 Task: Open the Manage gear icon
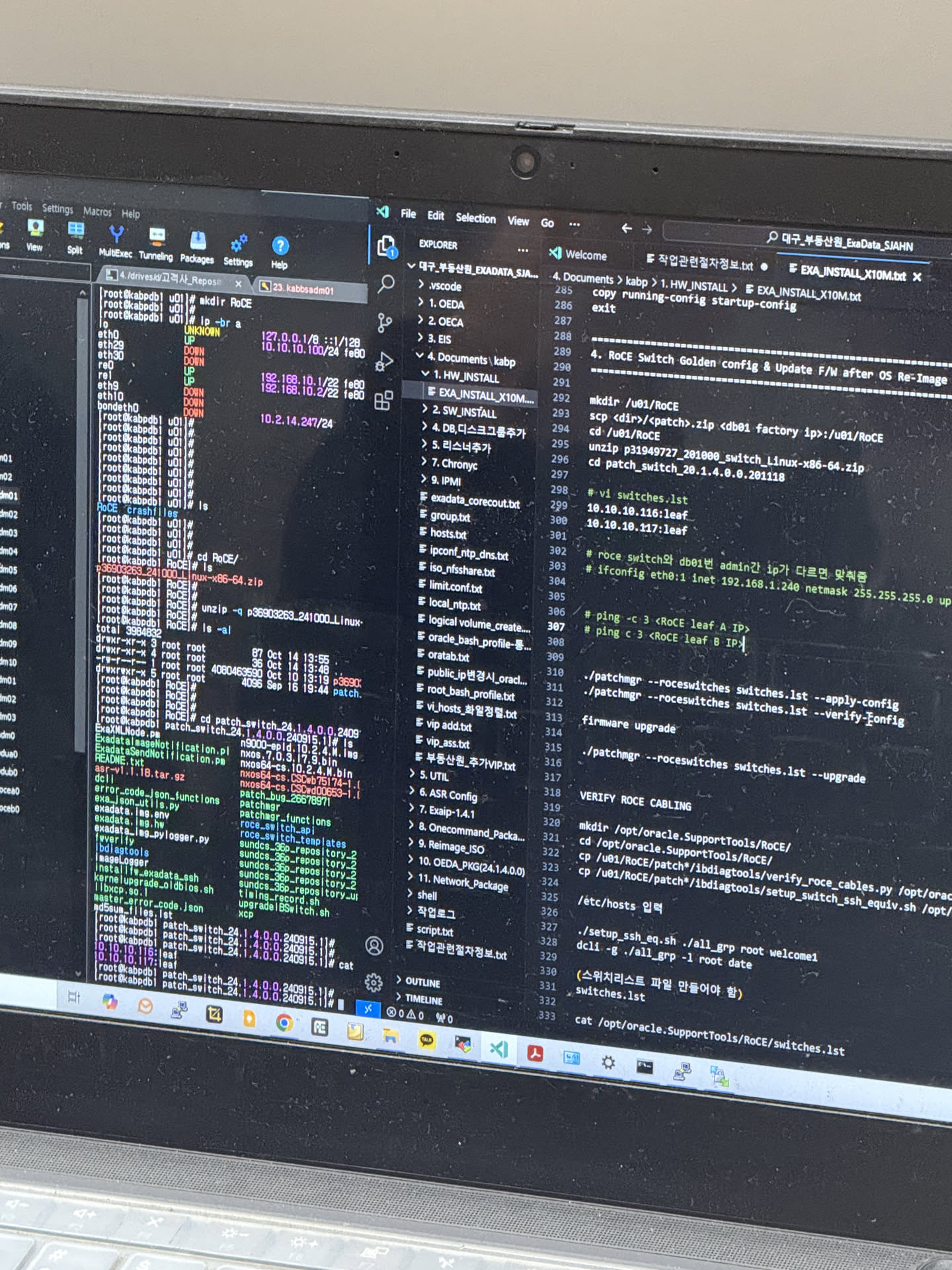[x=374, y=983]
